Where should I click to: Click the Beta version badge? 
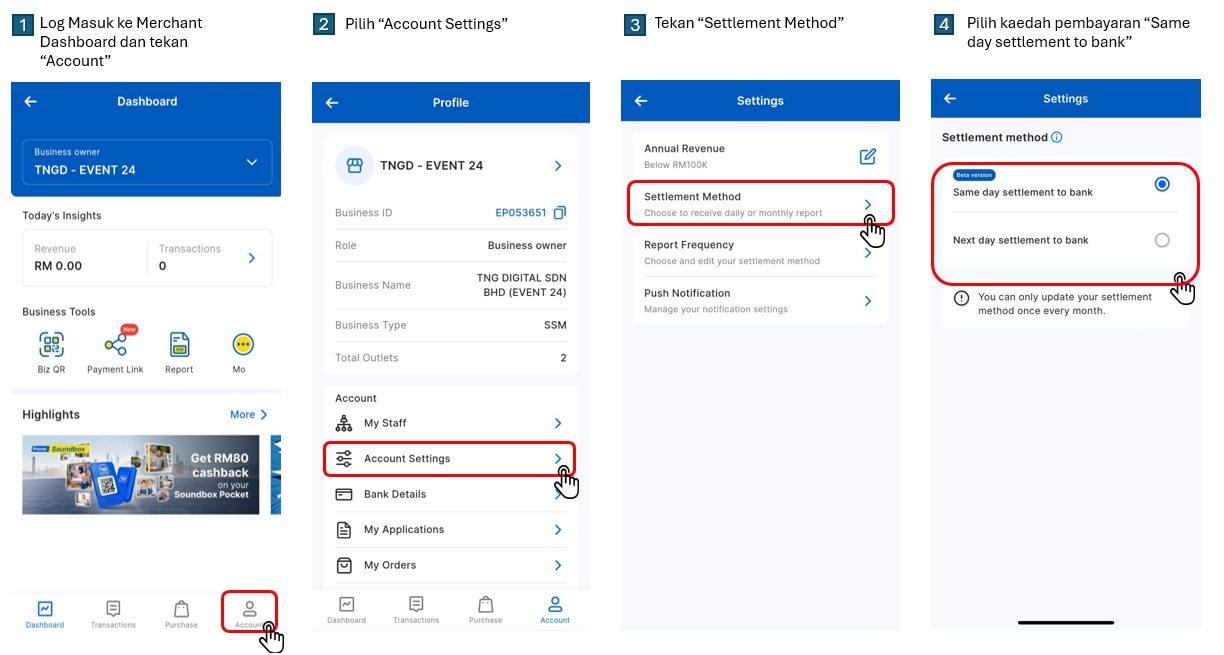[x=974, y=175]
